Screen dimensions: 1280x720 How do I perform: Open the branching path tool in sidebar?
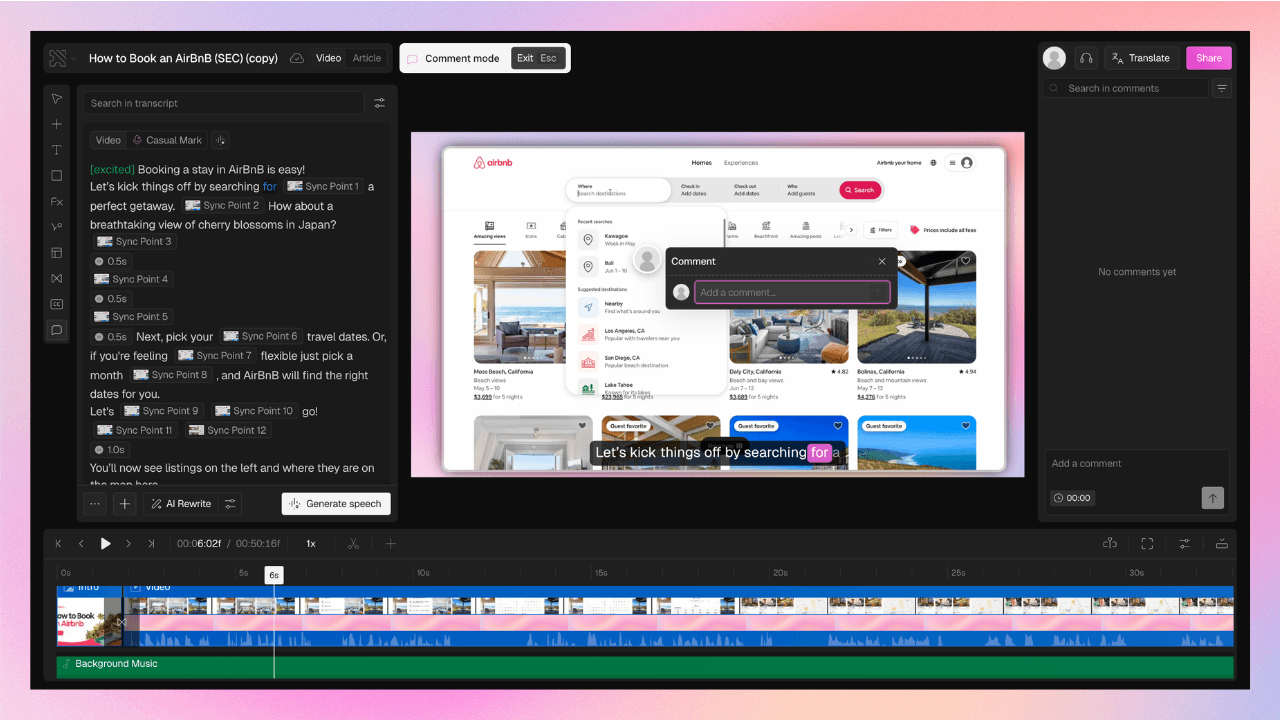[57, 227]
